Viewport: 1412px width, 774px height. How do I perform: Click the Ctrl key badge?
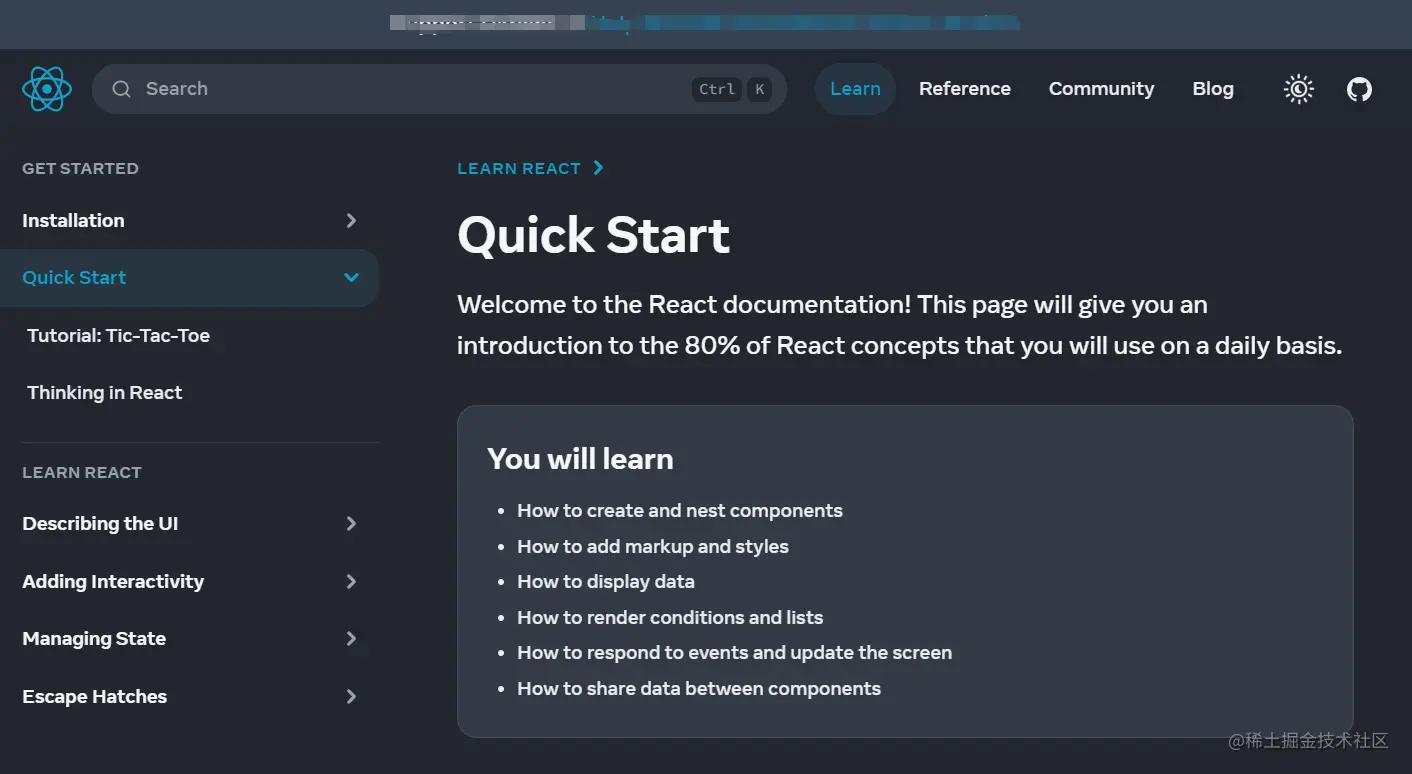click(717, 89)
